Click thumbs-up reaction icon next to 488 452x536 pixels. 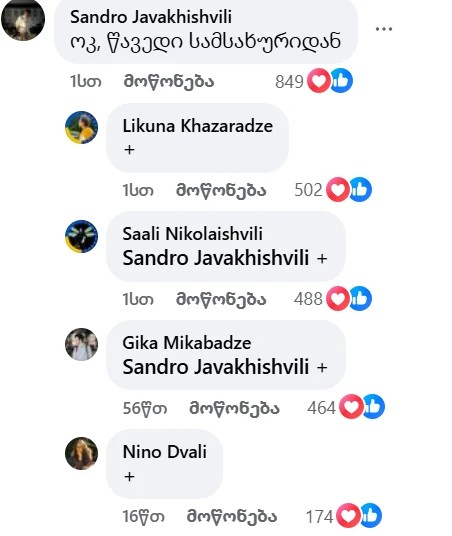tap(360, 298)
